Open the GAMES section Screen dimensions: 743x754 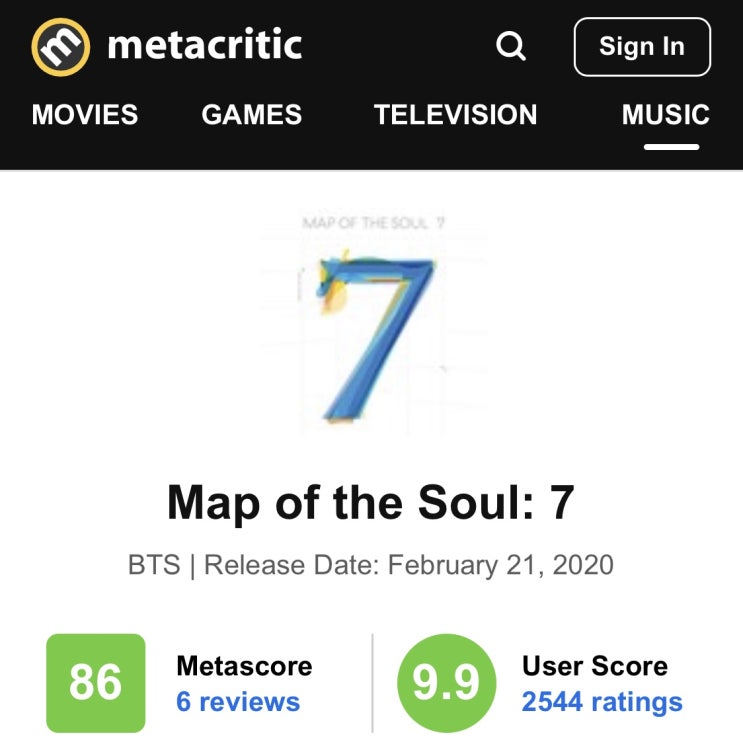coord(252,114)
